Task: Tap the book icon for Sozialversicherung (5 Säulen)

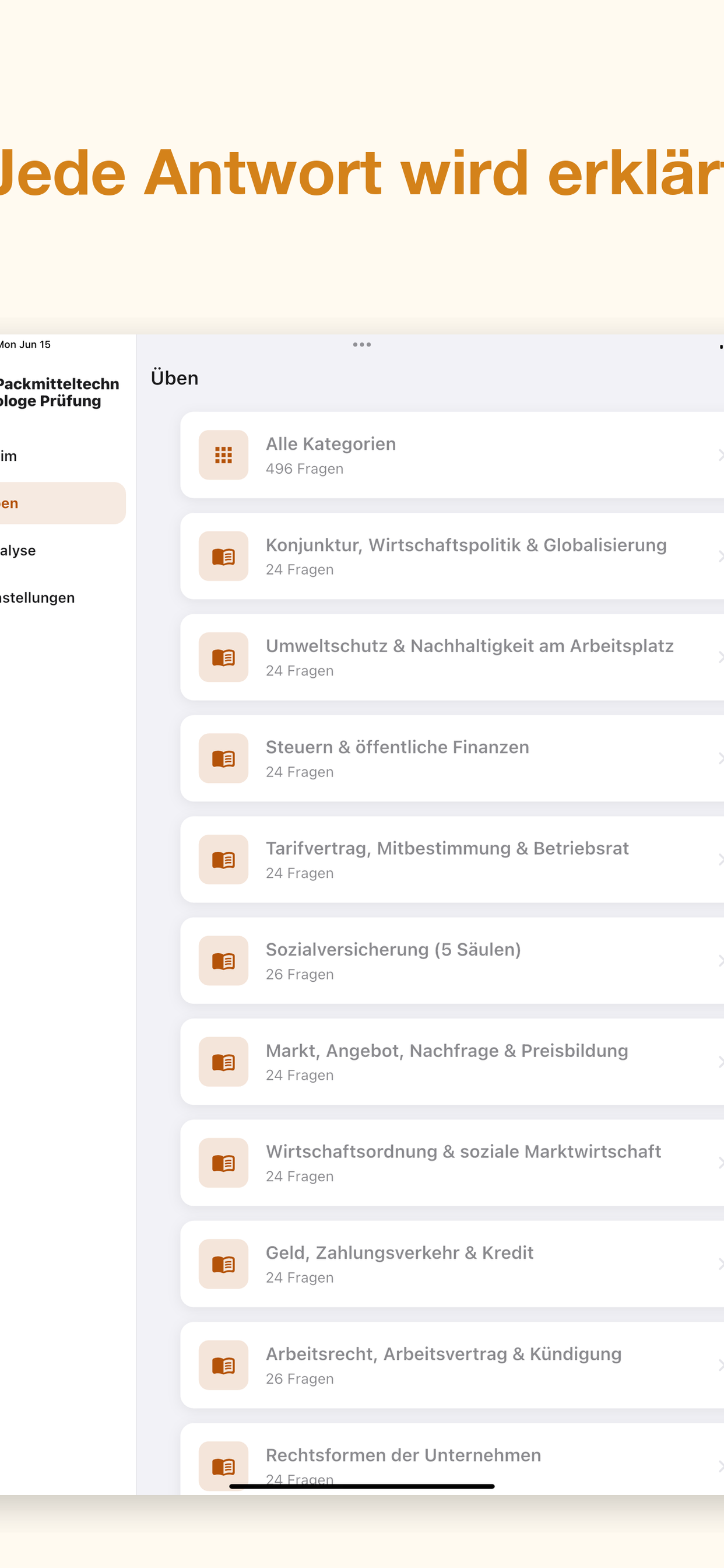Action: coord(223,960)
